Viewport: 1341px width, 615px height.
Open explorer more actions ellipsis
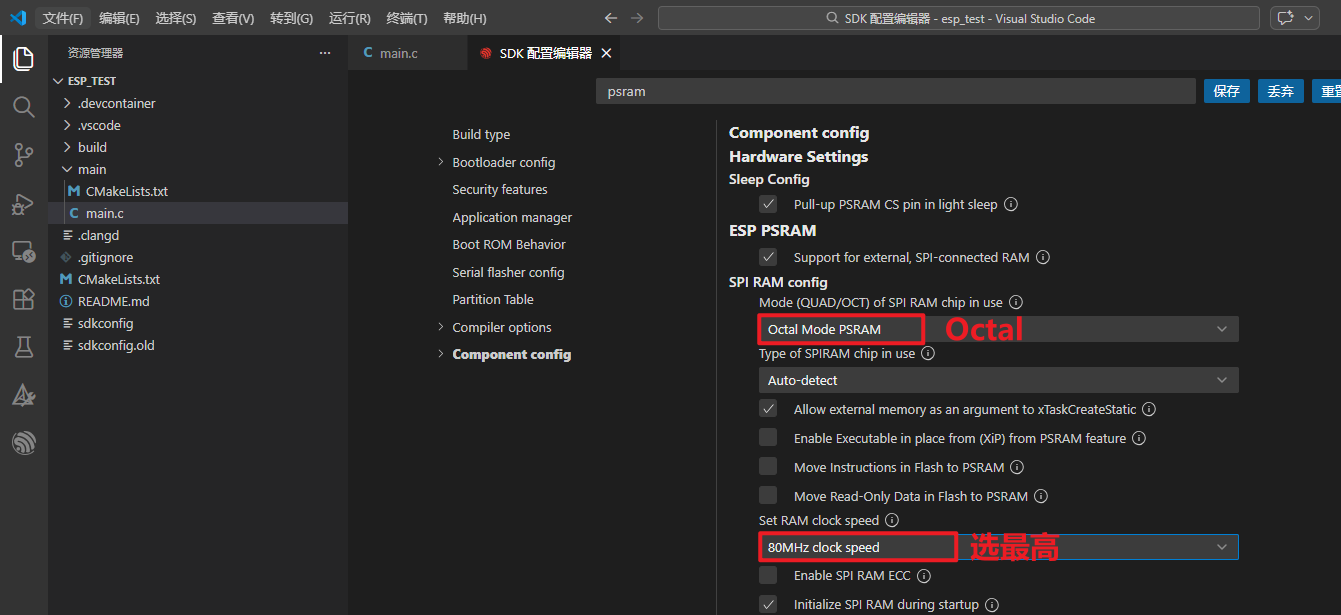pos(324,53)
